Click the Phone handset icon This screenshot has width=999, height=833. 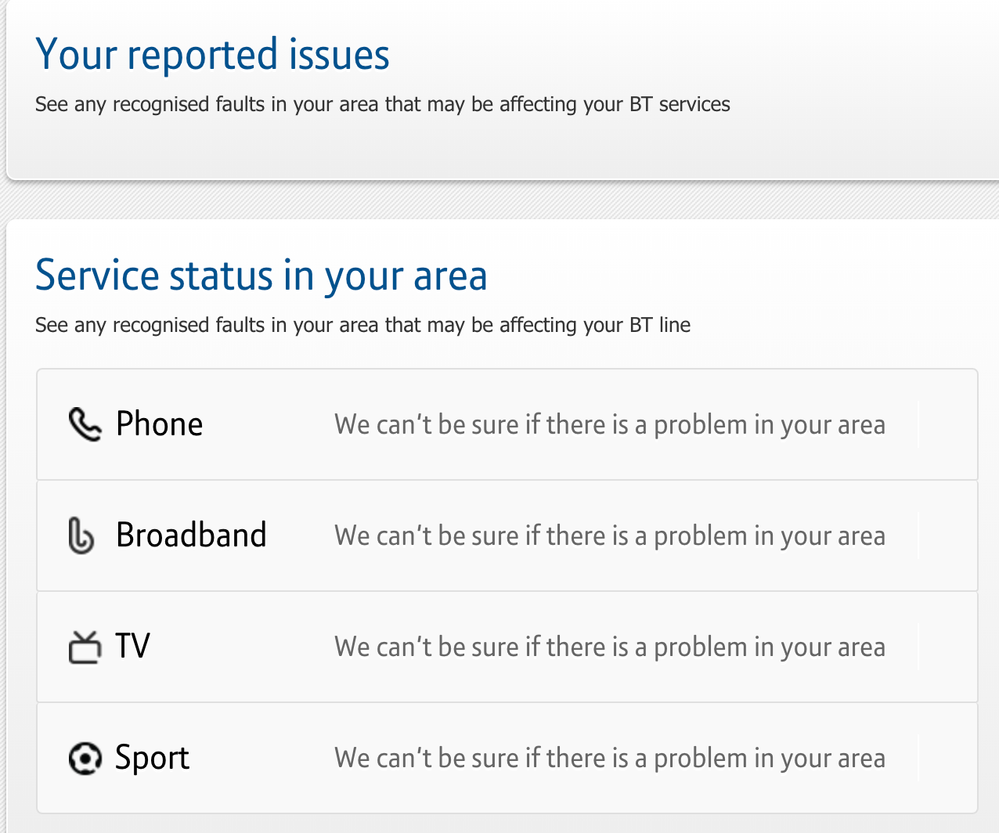[x=85, y=425]
